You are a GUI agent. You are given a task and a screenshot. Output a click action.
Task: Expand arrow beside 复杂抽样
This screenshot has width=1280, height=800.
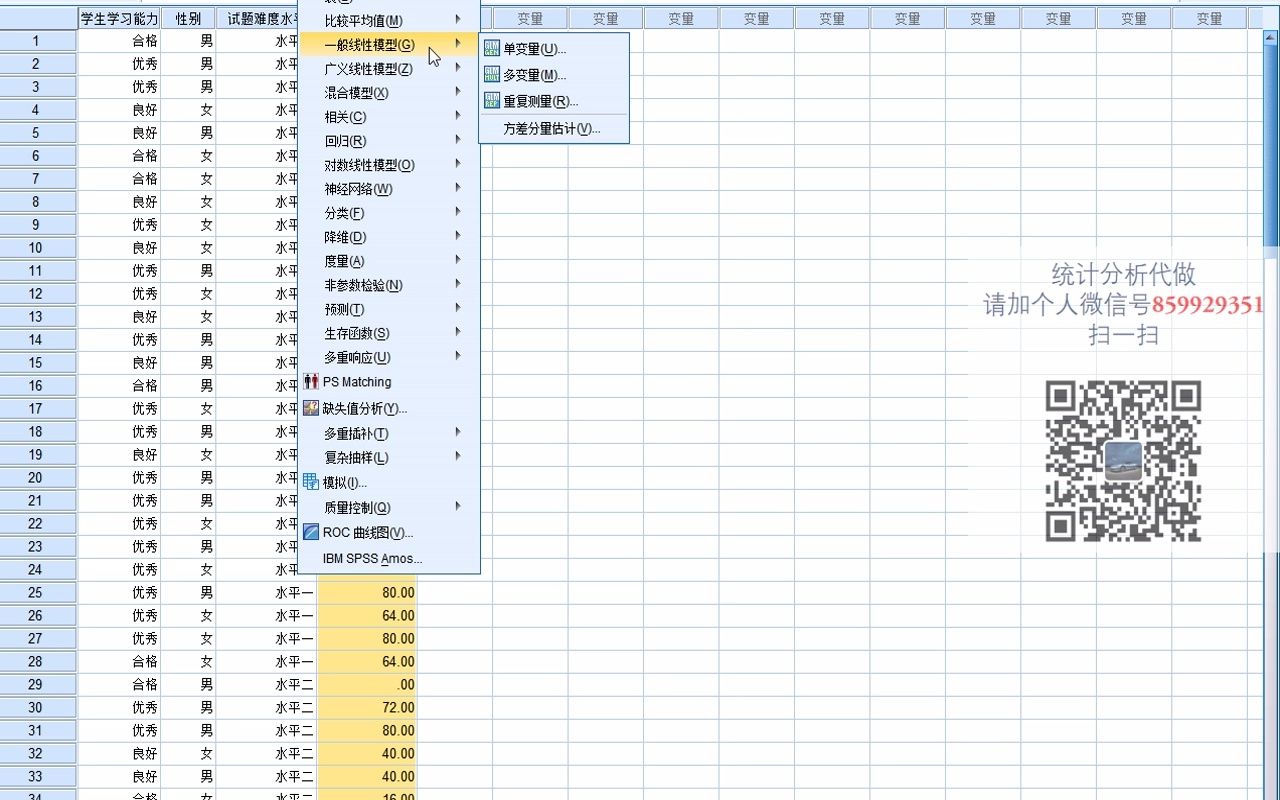point(458,456)
